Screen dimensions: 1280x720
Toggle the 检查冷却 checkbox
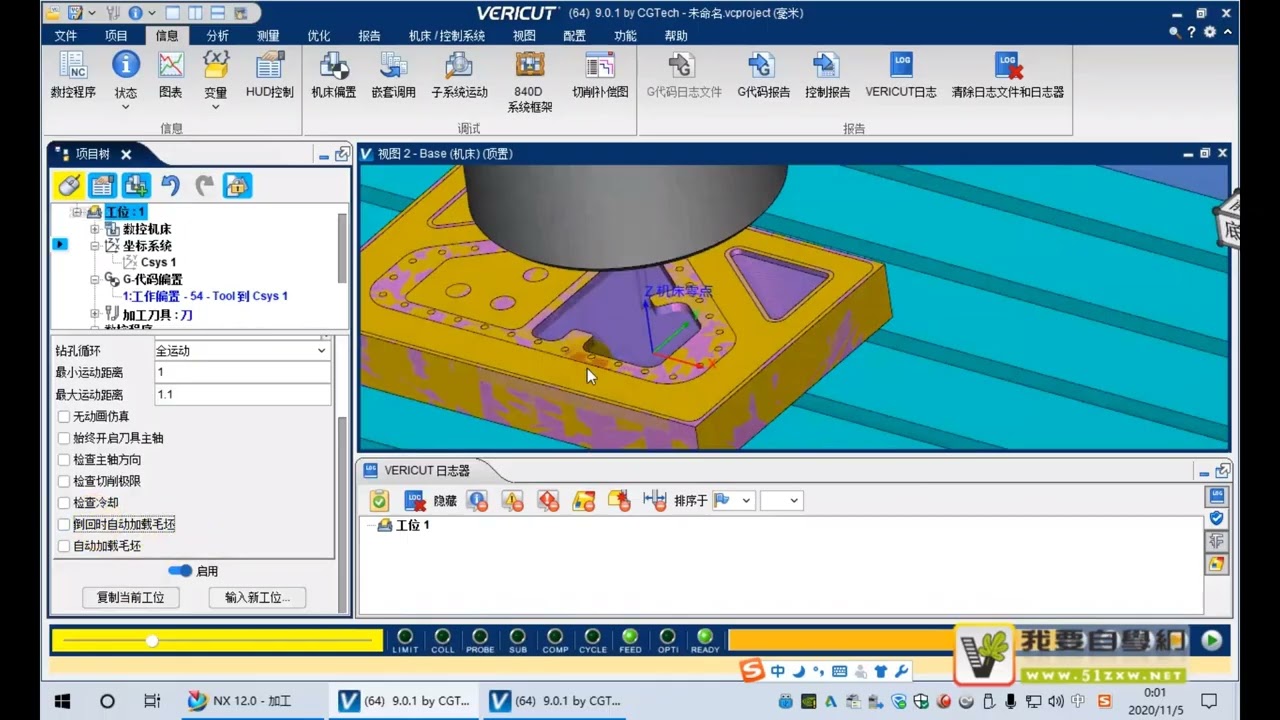tap(65, 503)
